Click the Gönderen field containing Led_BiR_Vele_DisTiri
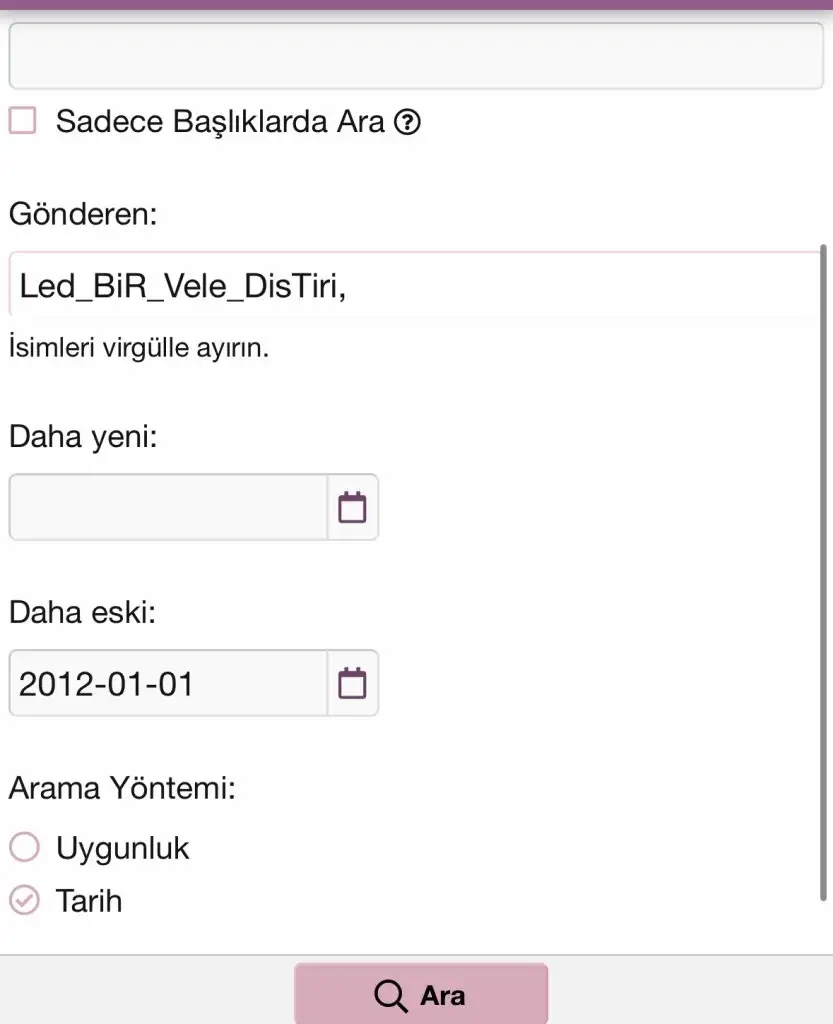833x1024 pixels. pyautogui.click(x=415, y=286)
